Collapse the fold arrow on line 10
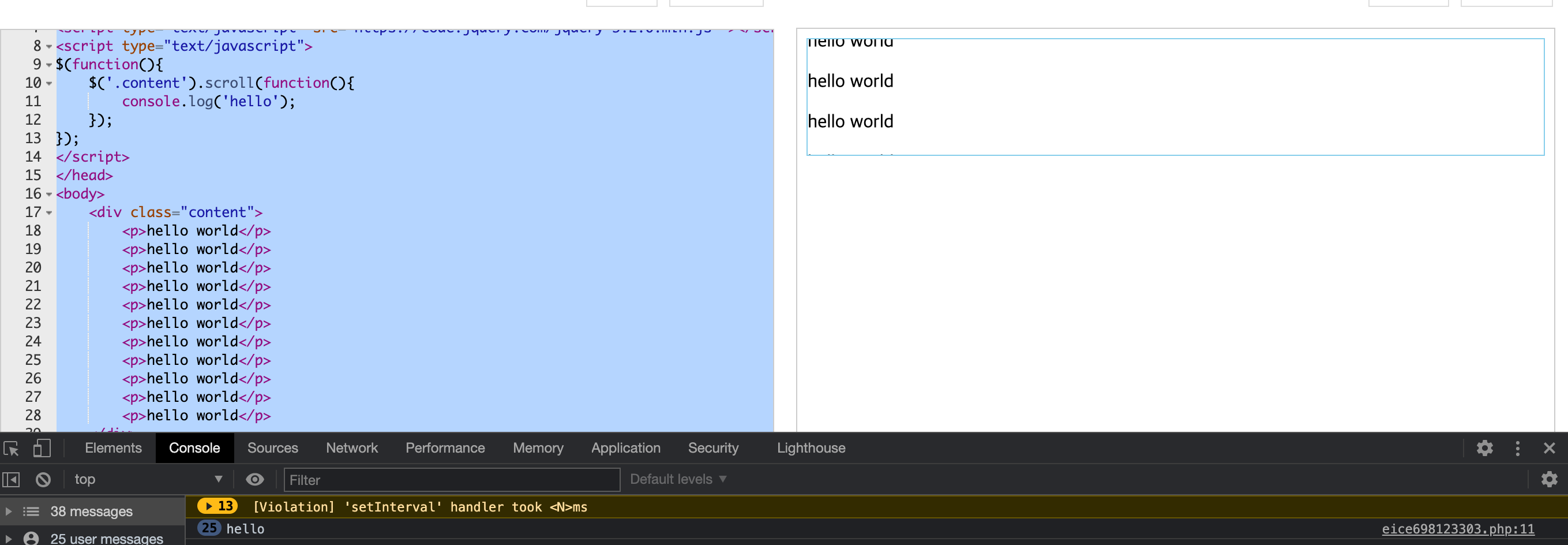The height and width of the screenshot is (545, 1568). 49,84
